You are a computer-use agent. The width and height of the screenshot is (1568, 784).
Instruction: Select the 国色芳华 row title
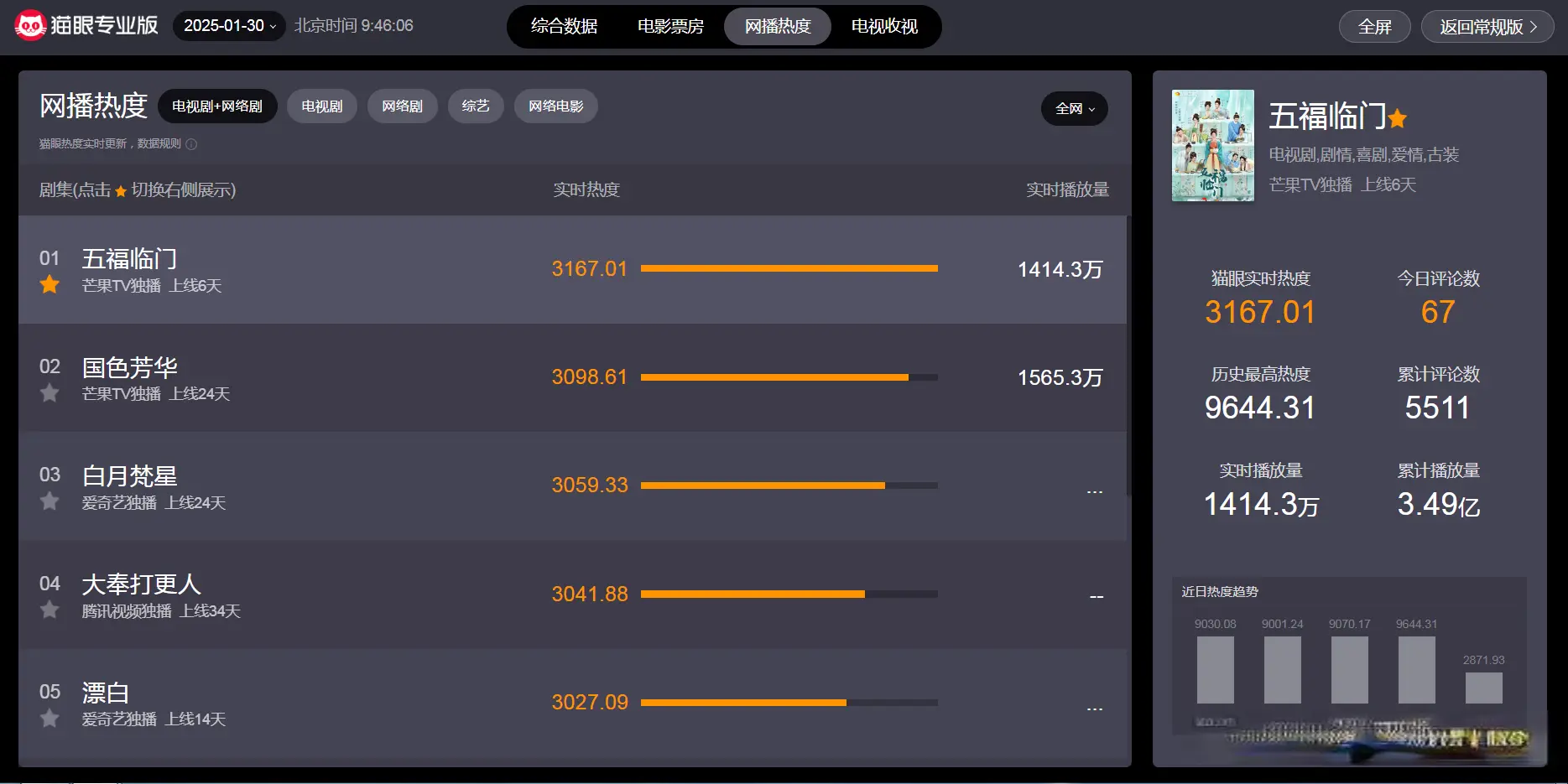coord(129,366)
